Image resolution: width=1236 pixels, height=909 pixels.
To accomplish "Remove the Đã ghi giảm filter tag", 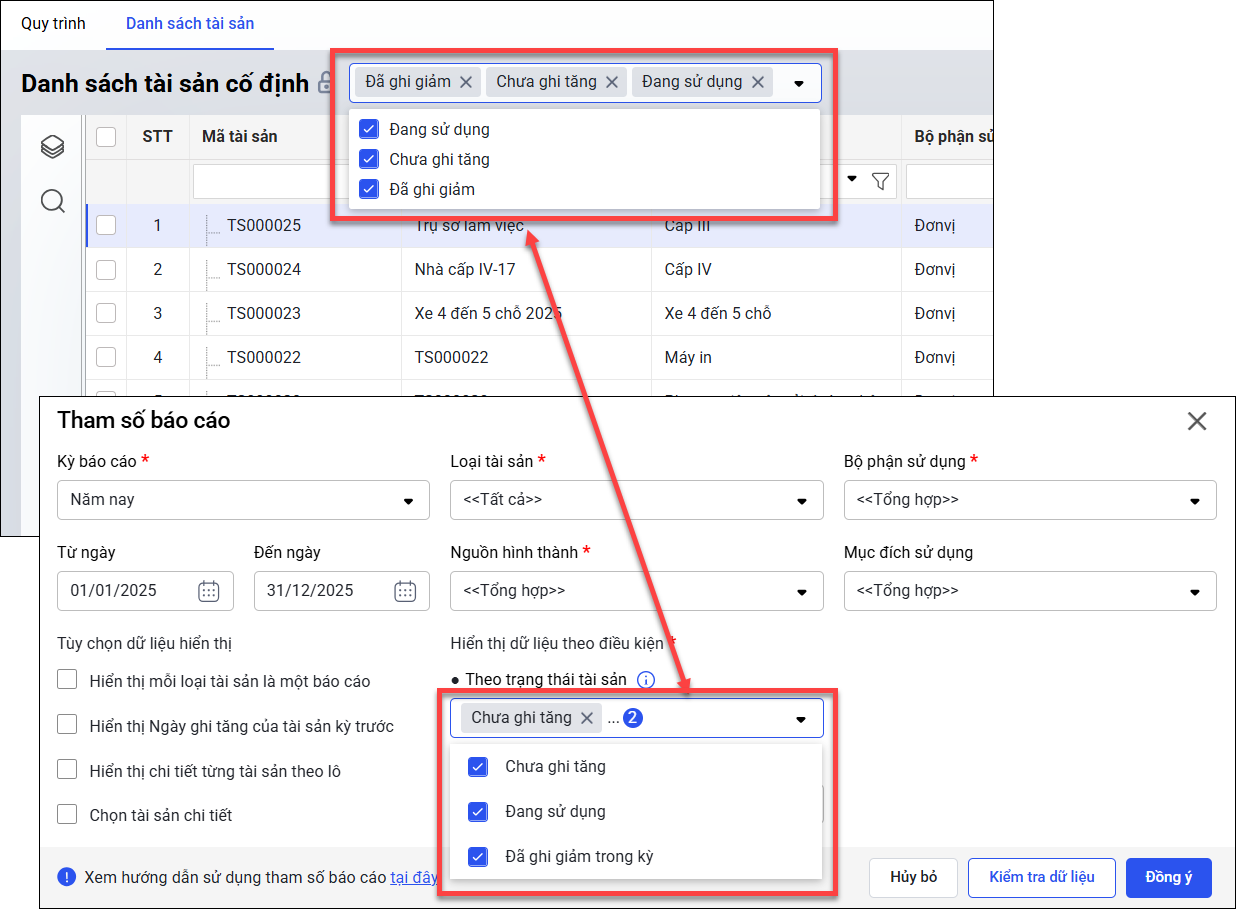I will tap(466, 83).
